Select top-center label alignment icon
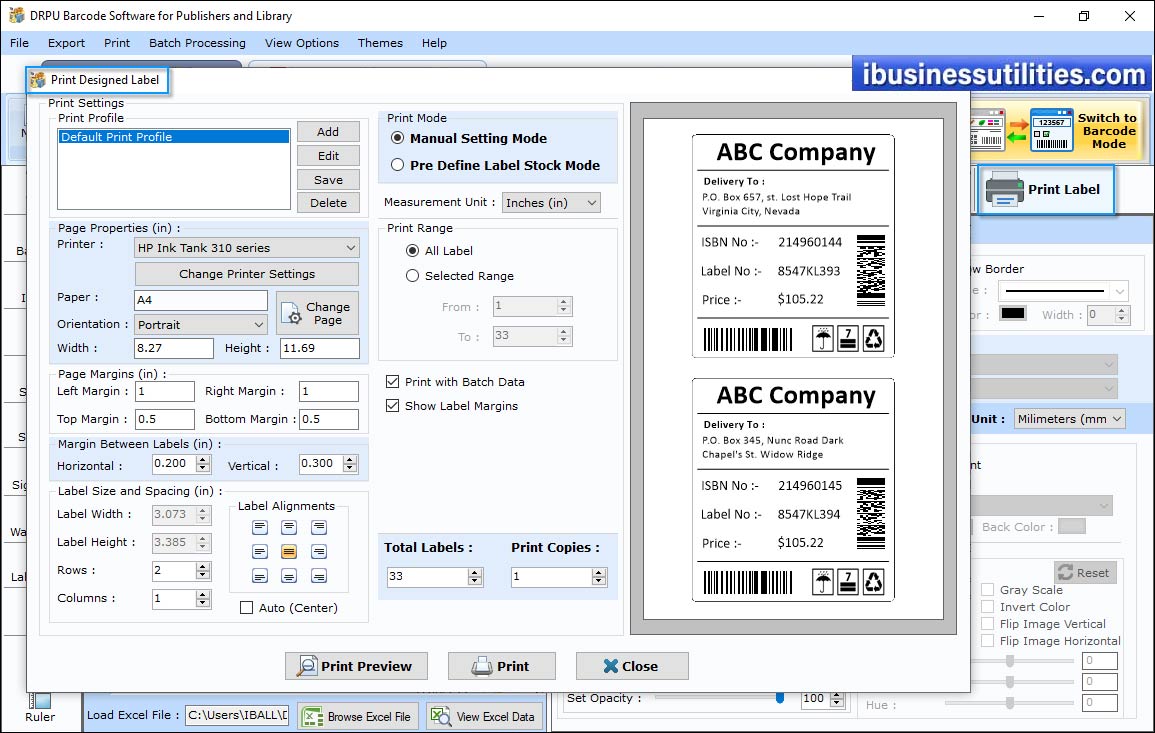 [x=289, y=527]
